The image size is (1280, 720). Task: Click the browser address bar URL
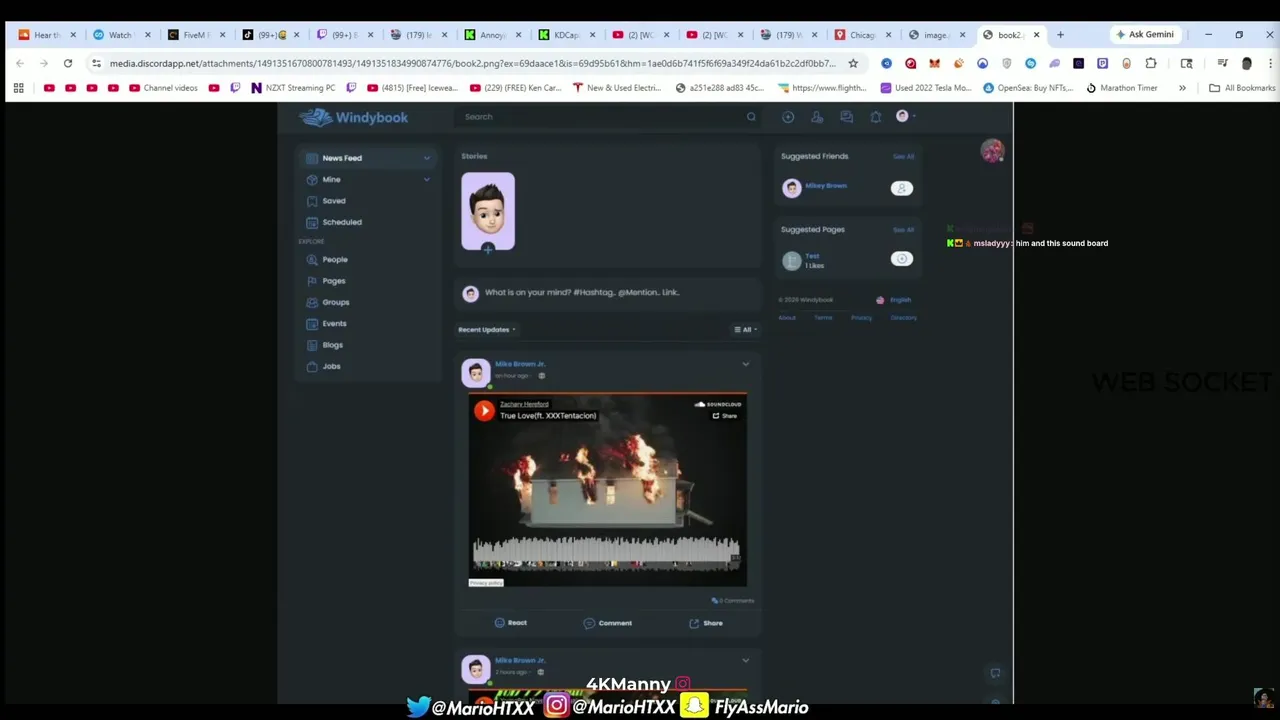(x=472, y=63)
